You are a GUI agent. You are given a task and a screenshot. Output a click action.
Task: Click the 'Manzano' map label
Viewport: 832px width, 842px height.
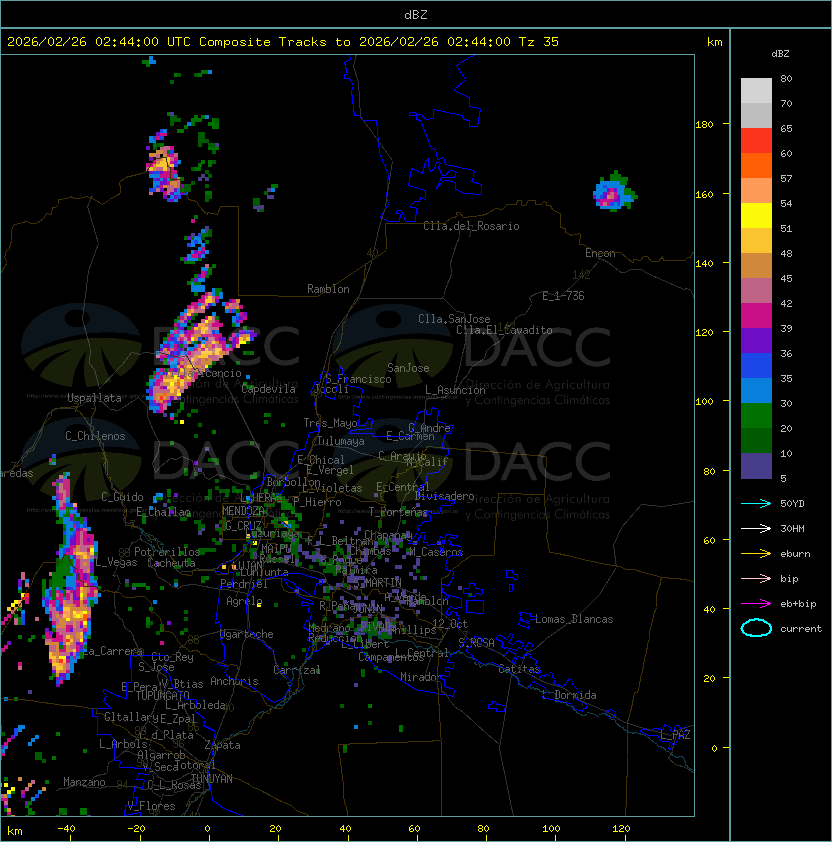coord(84,782)
